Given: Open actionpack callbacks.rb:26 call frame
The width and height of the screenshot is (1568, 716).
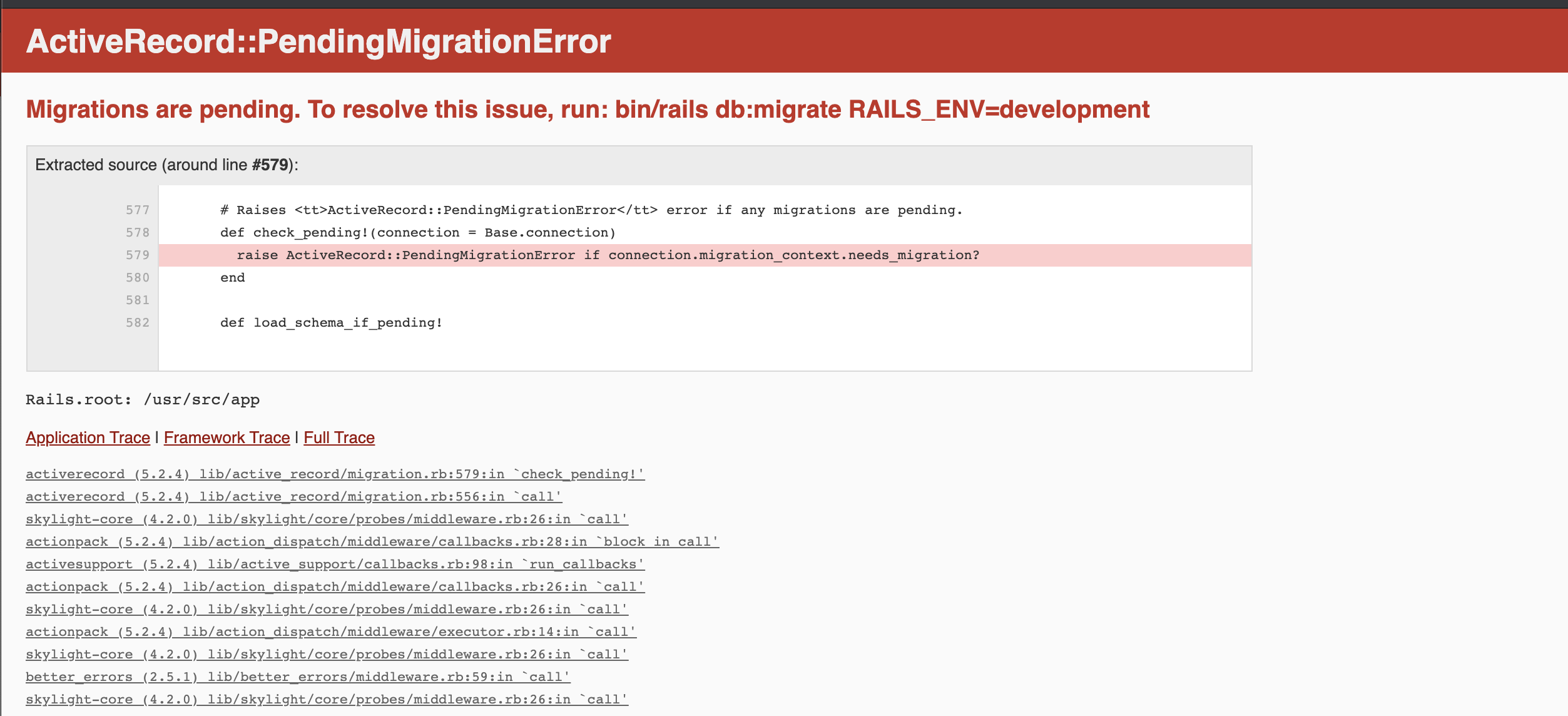Looking at the screenshot, I should click(335, 586).
